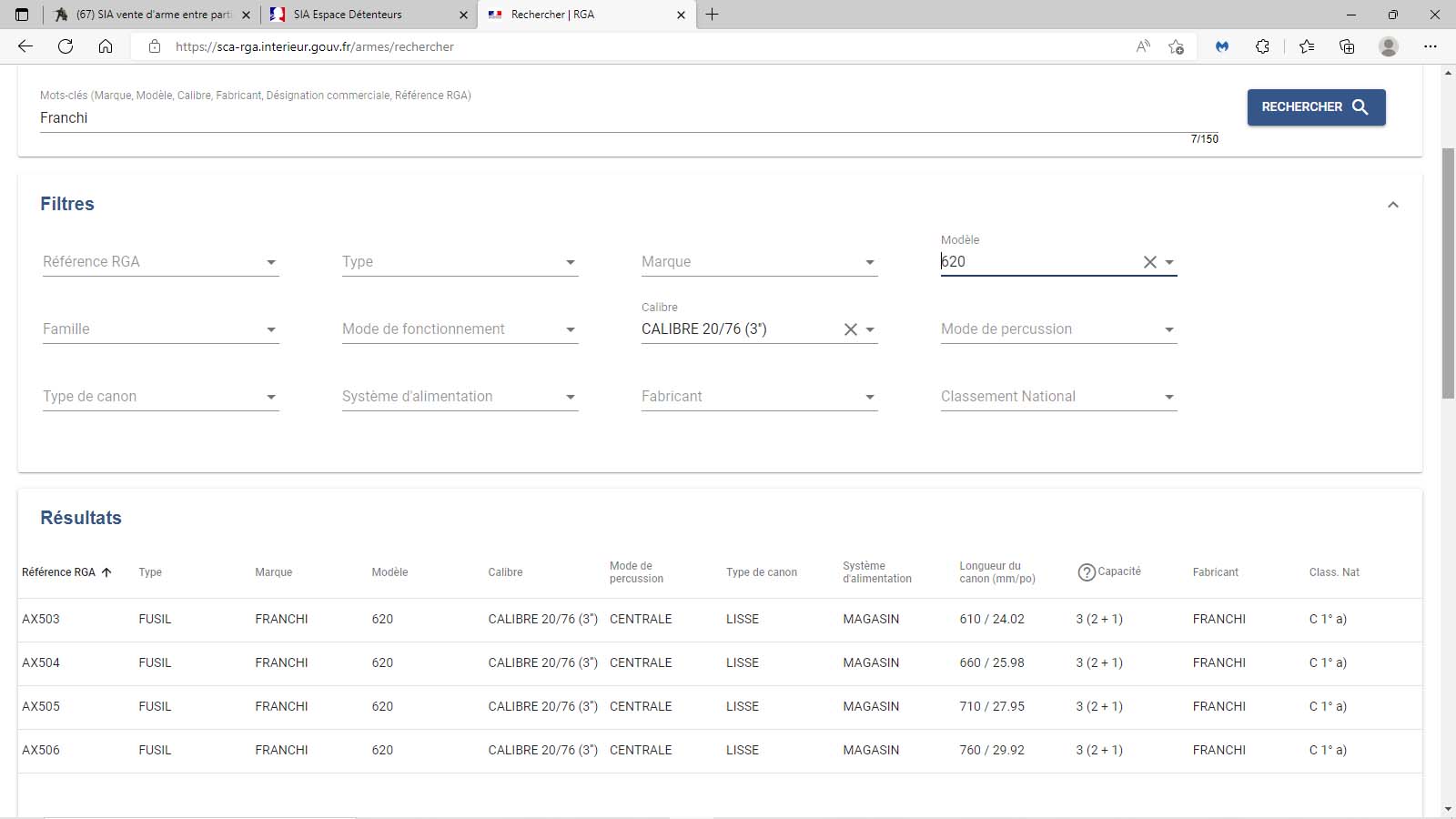Open browser settings and more menu
Image resolution: width=1456 pixels, height=819 pixels.
1431,46
